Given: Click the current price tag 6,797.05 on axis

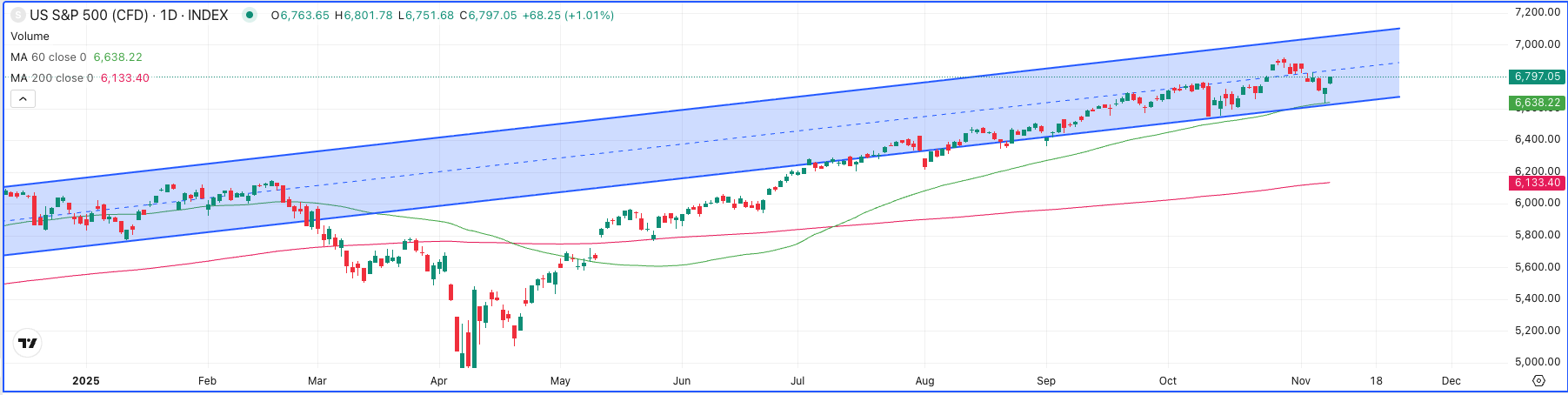Looking at the screenshot, I should (x=1538, y=77).
